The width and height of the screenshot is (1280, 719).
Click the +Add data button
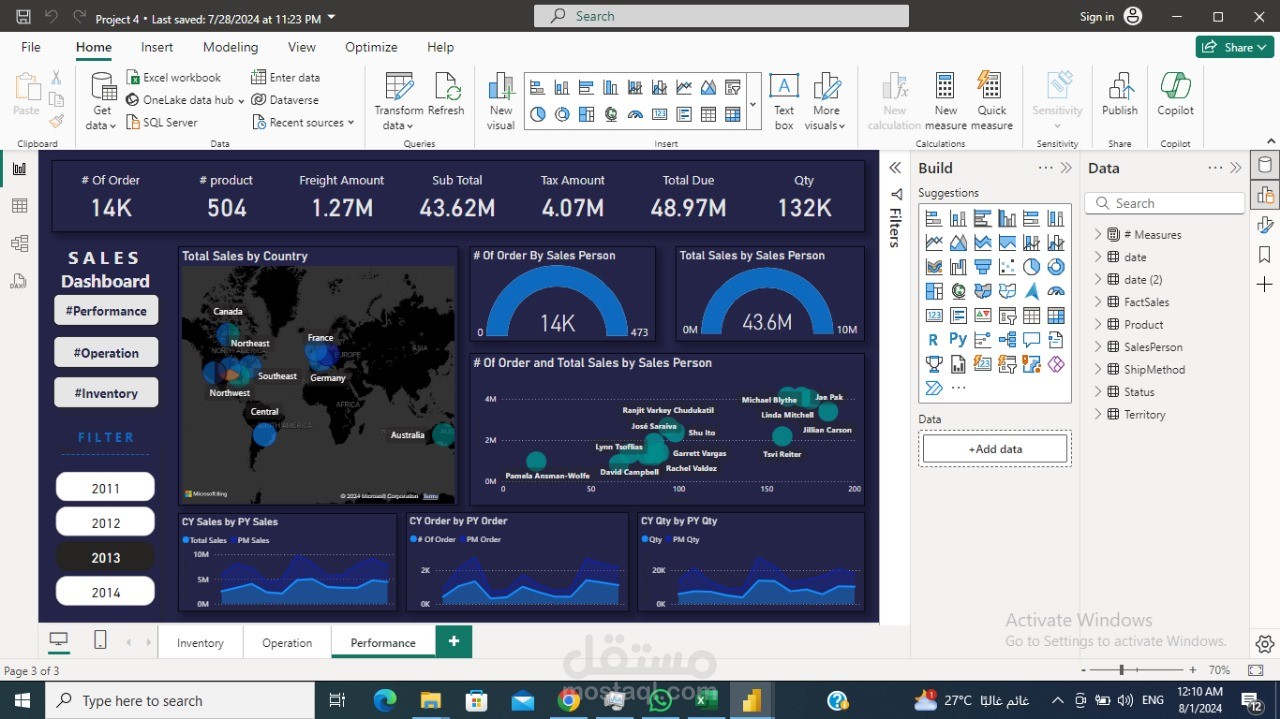[x=995, y=449]
